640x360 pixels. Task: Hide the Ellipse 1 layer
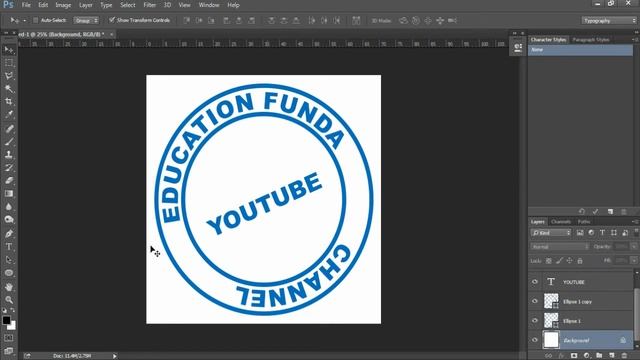[535, 321]
